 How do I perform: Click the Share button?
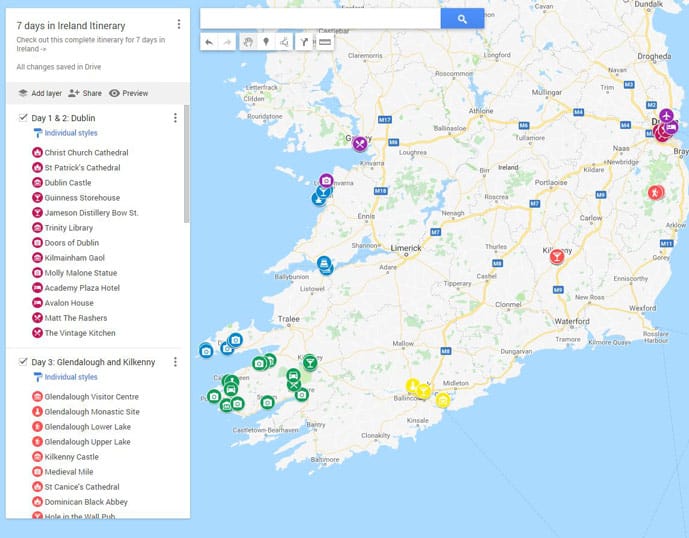pyautogui.click(x=85, y=93)
